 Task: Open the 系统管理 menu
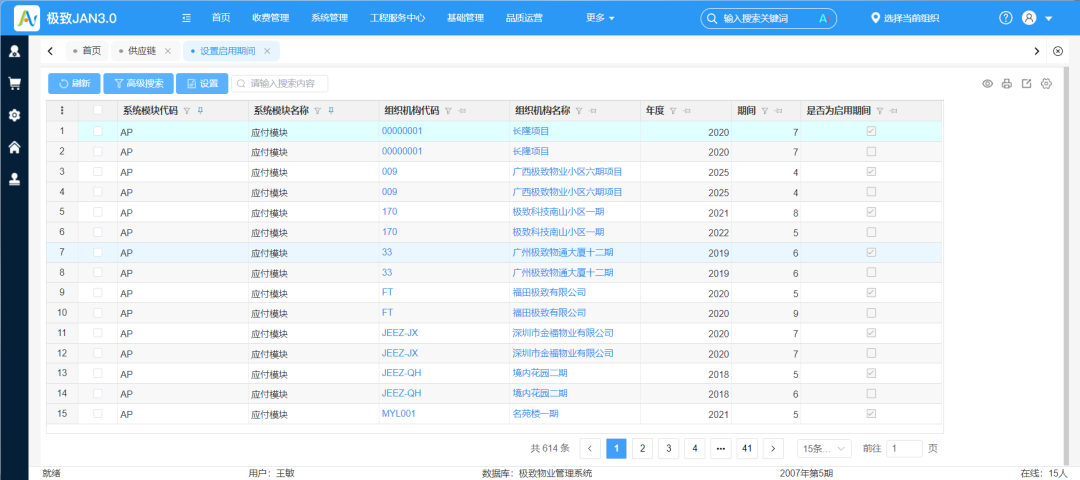329,18
